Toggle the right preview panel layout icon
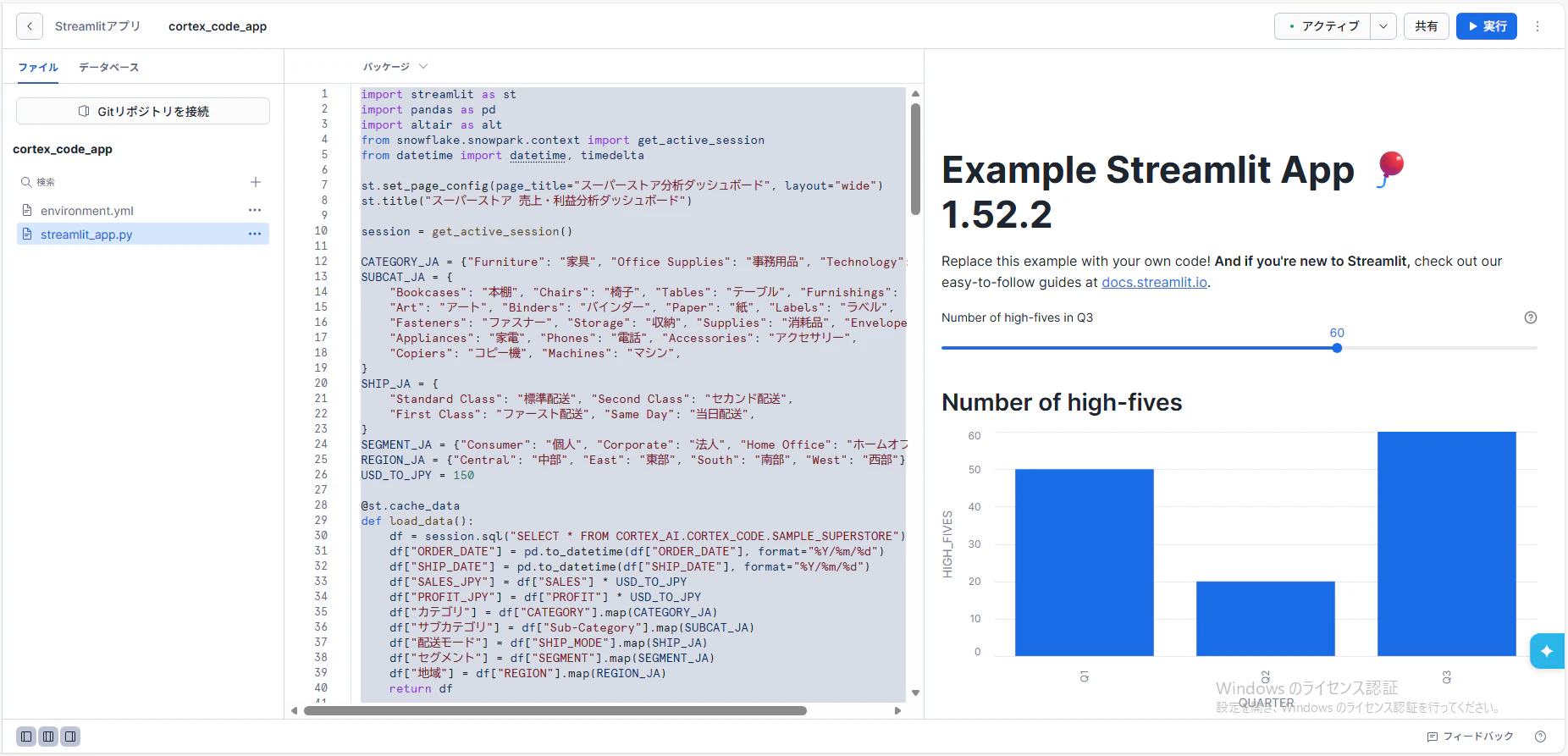This screenshot has height=756, width=1568. (x=70, y=737)
